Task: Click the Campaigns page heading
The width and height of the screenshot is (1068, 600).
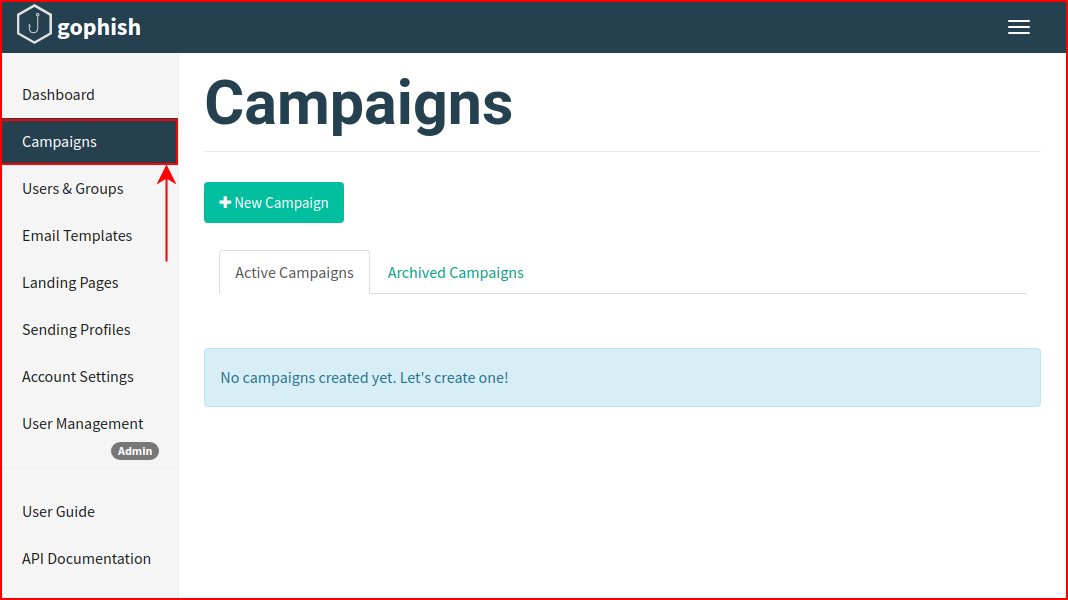Action: (x=358, y=104)
